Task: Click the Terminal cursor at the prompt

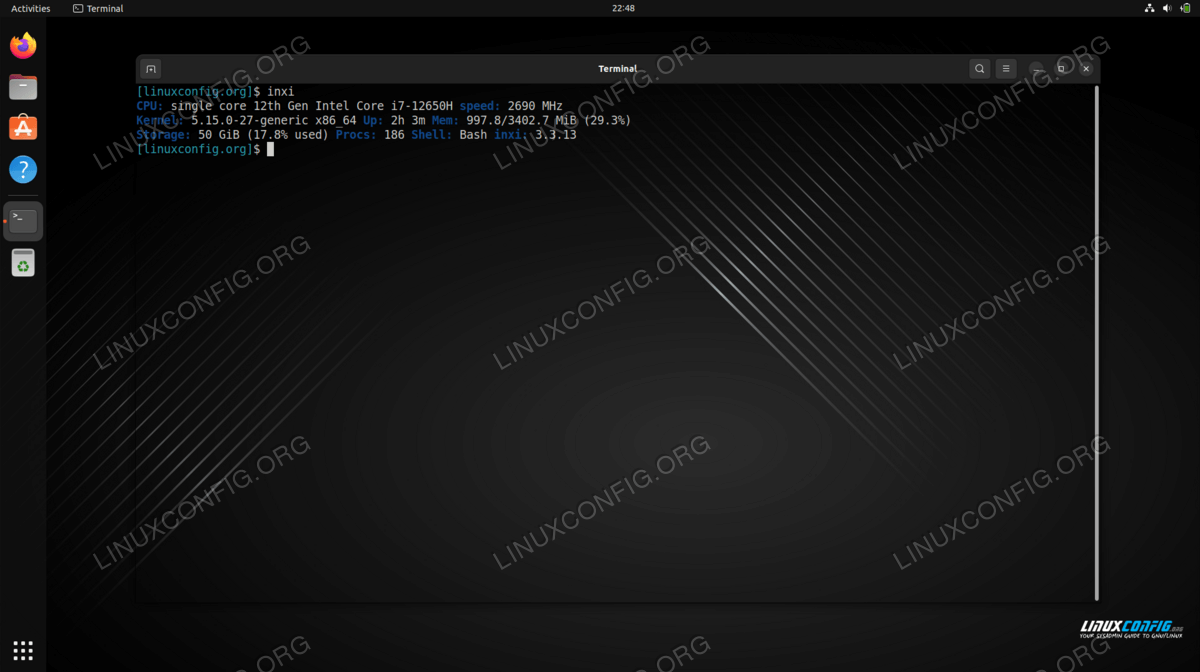Action: pos(270,149)
